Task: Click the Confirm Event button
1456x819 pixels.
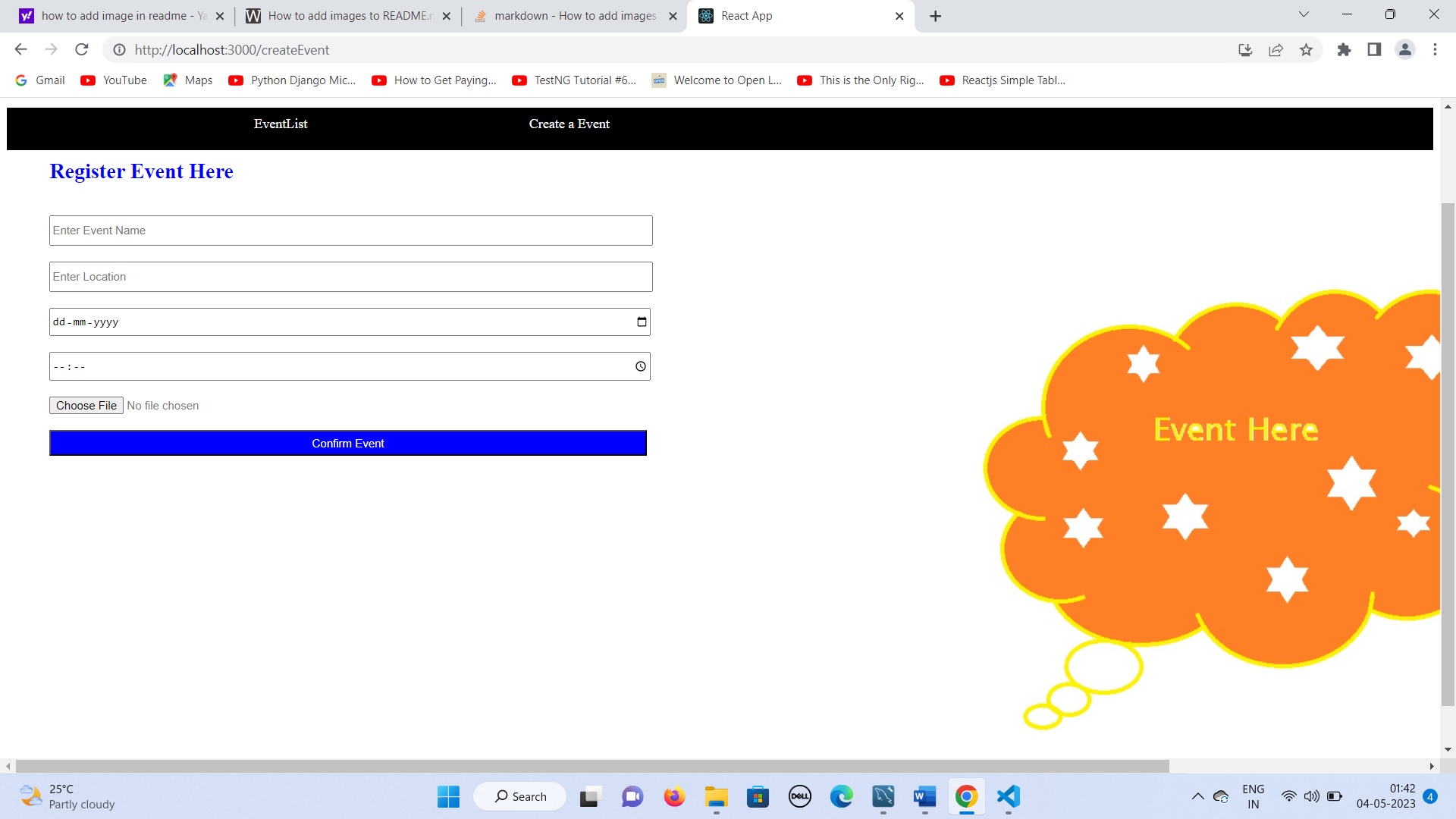Action: 348,443
